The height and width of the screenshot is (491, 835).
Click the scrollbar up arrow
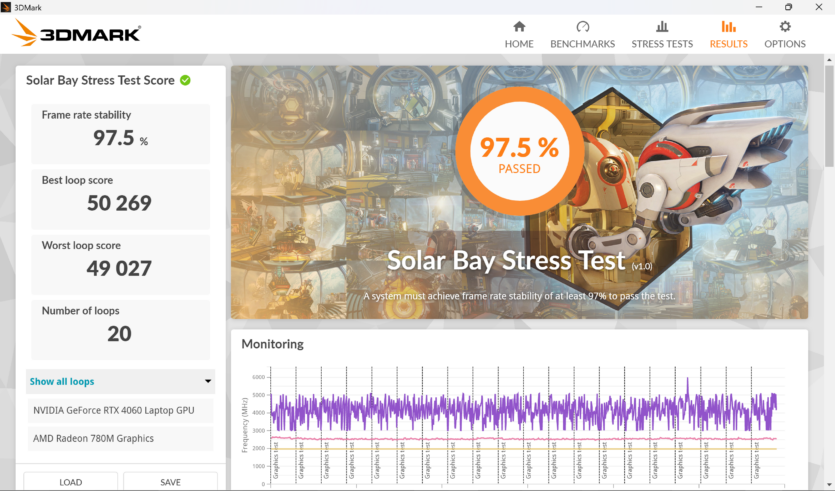tap(829, 60)
